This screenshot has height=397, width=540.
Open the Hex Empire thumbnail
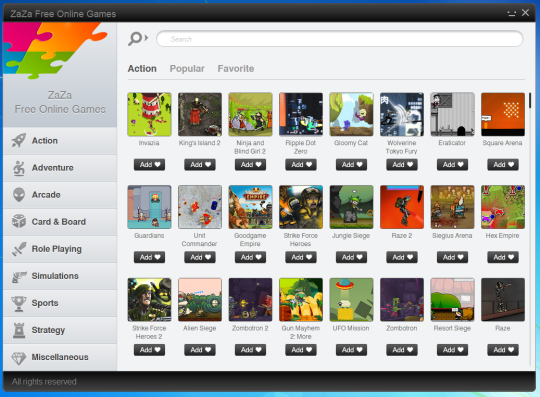pos(503,207)
